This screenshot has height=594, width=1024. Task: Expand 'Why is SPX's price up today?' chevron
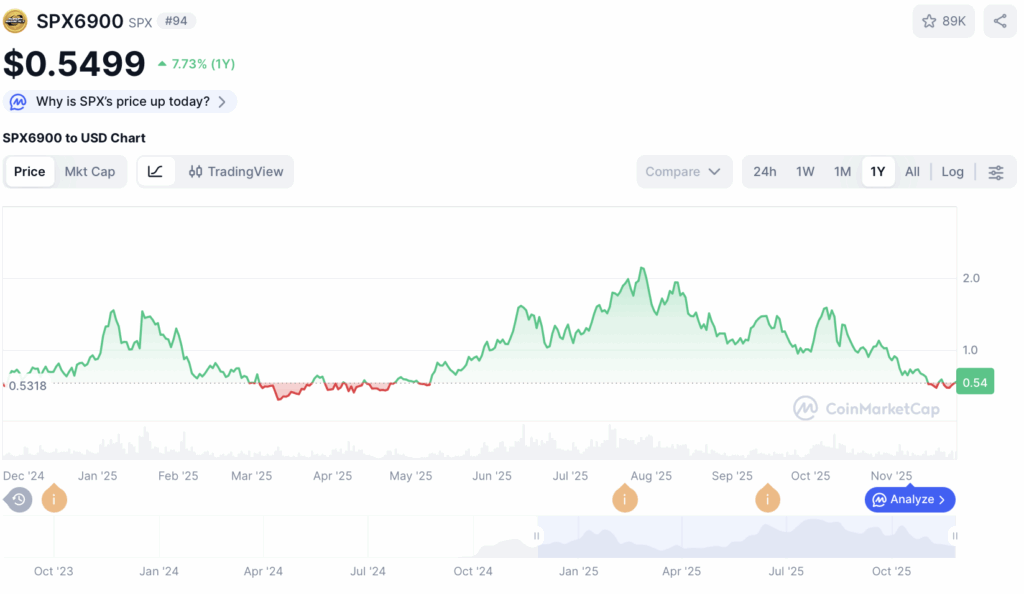click(x=222, y=102)
